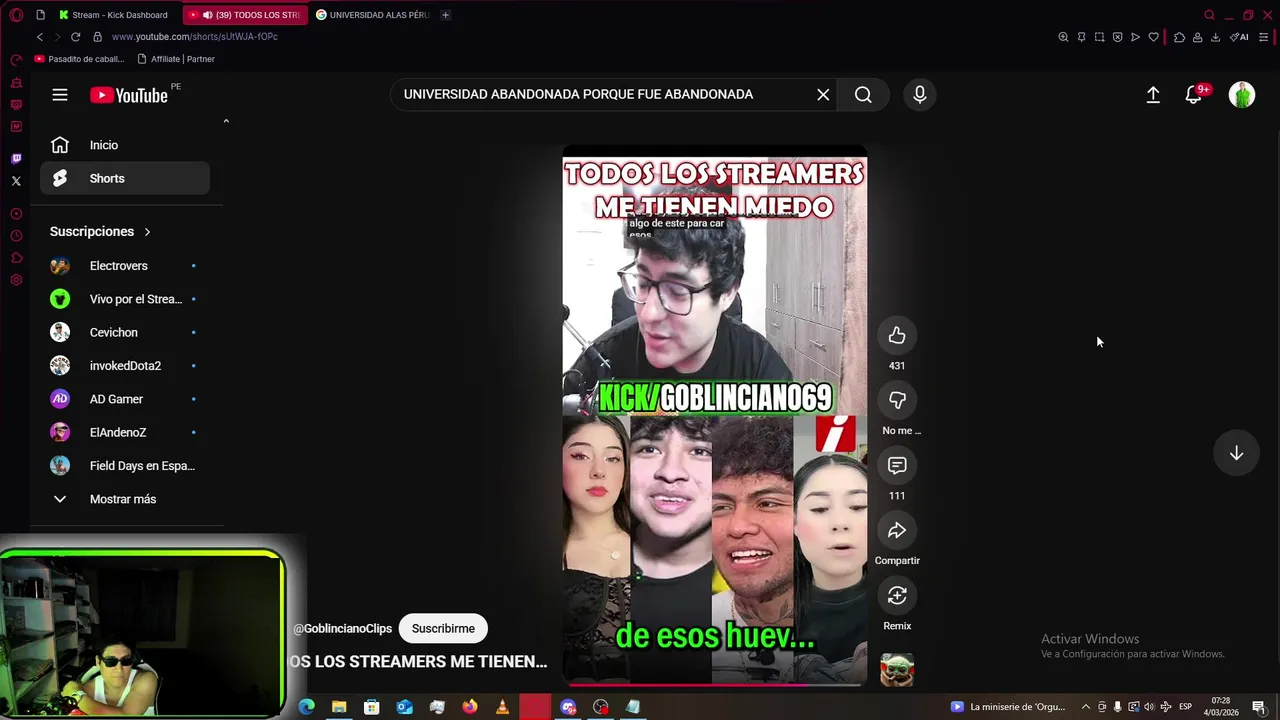This screenshot has width=1280, height=720.
Task: Run the search with the magnifier button
Action: (x=863, y=95)
